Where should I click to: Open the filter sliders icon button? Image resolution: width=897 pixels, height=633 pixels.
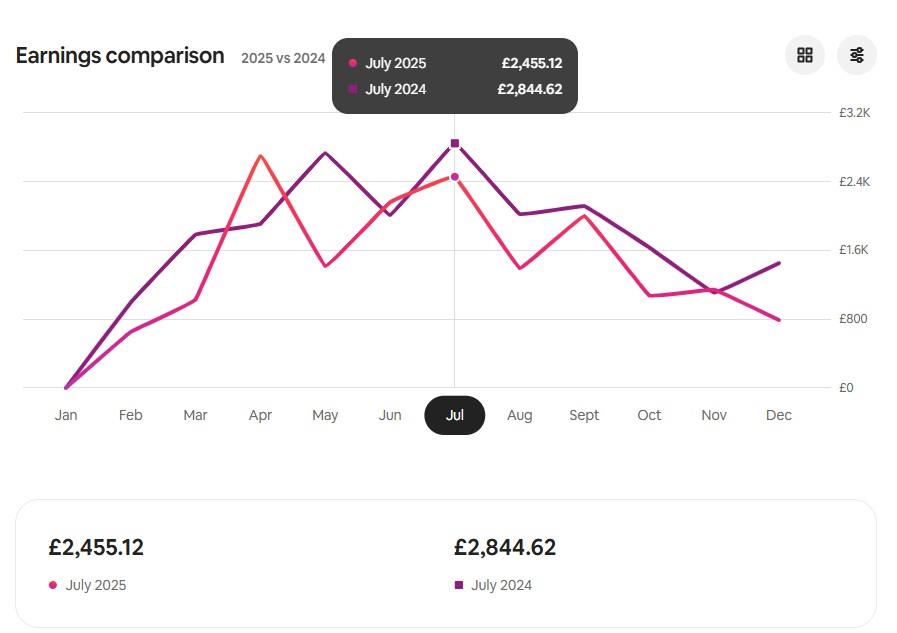[857, 55]
